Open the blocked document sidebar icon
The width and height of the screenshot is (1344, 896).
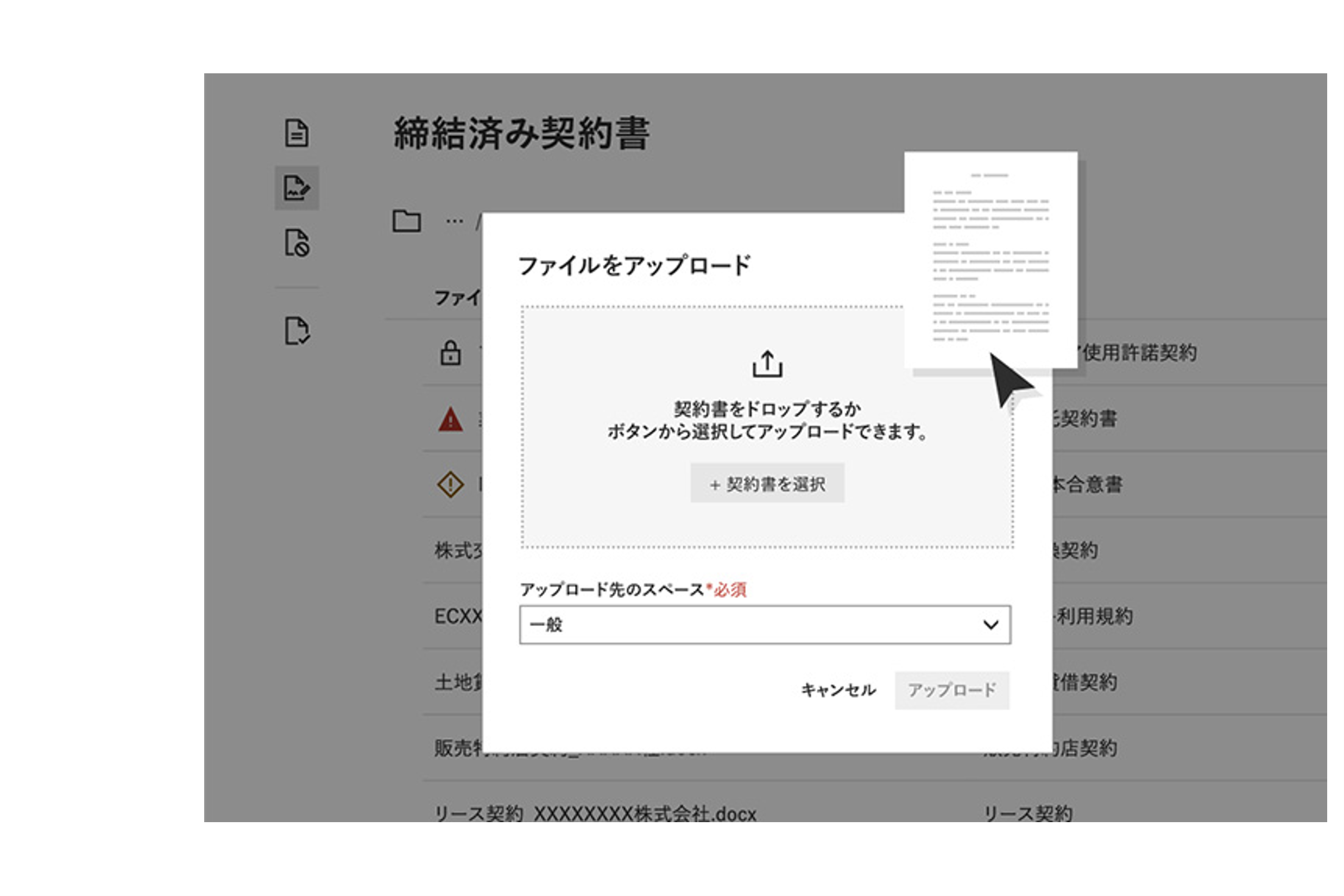[x=296, y=243]
